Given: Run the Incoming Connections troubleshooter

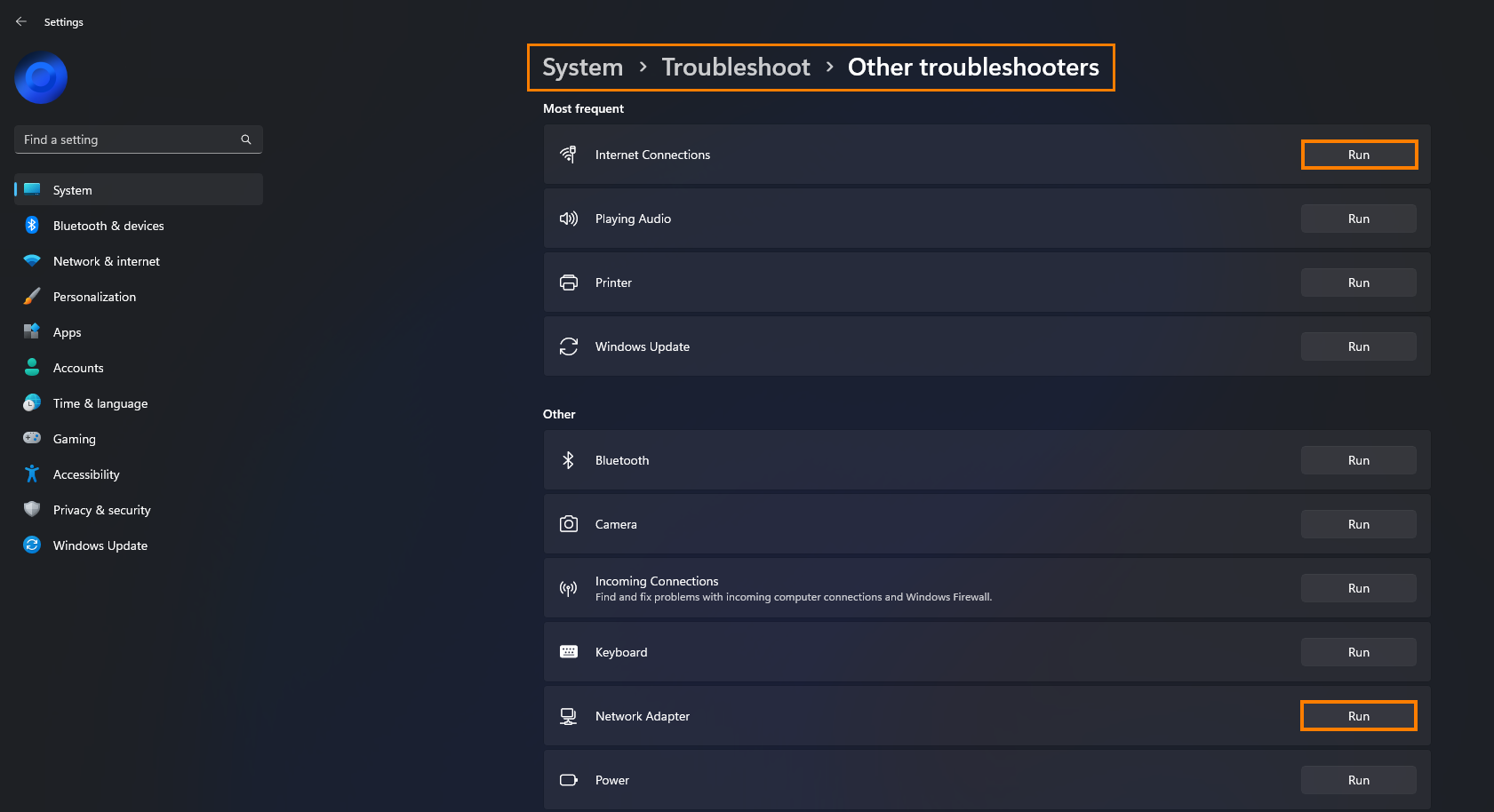Looking at the screenshot, I should [x=1359, y=588].
